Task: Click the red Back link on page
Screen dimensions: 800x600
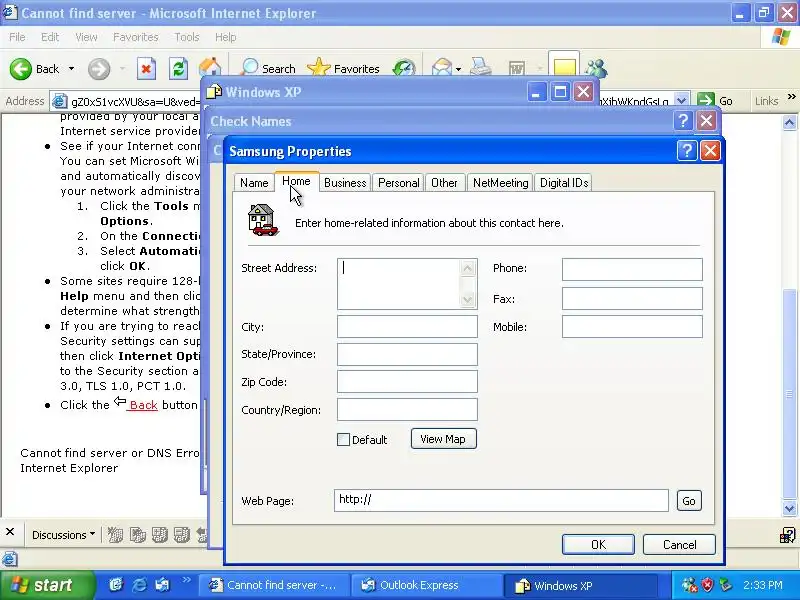Action: (x=143, y=405)
